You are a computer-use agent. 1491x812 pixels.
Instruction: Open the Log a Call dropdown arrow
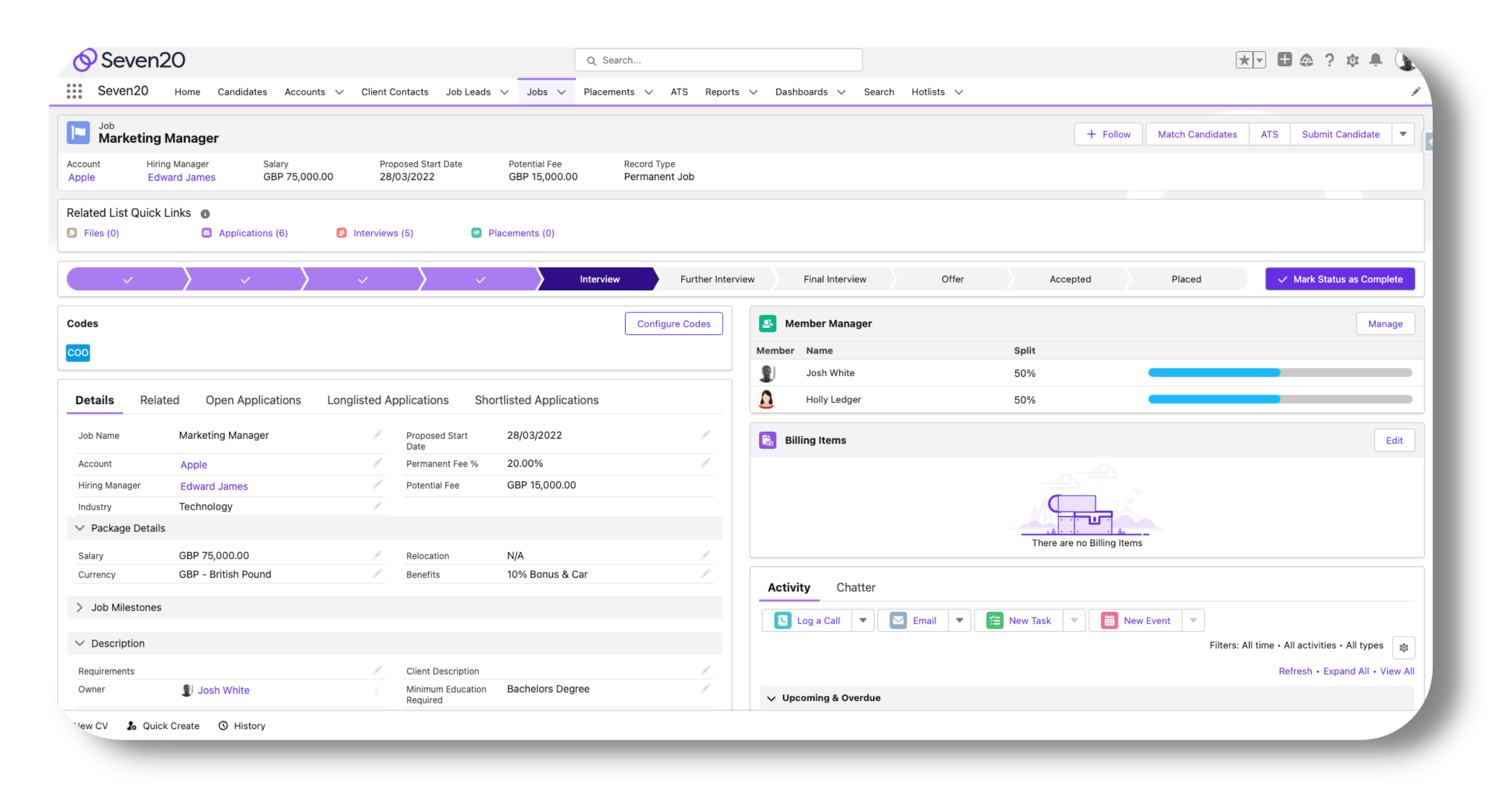862,621
